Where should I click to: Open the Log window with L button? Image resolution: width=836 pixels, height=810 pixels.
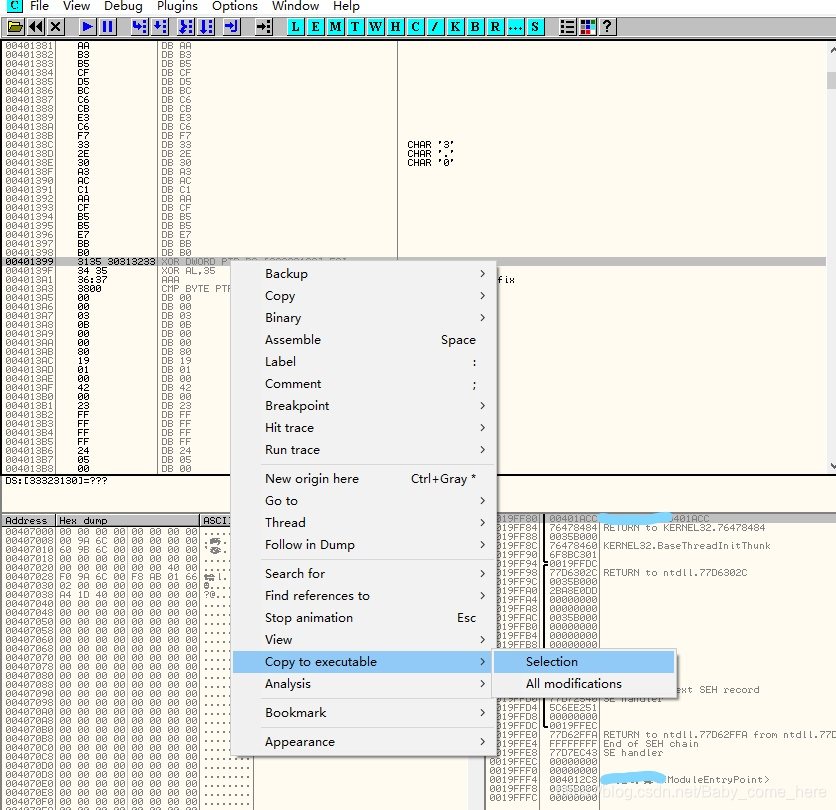[295, 27]
